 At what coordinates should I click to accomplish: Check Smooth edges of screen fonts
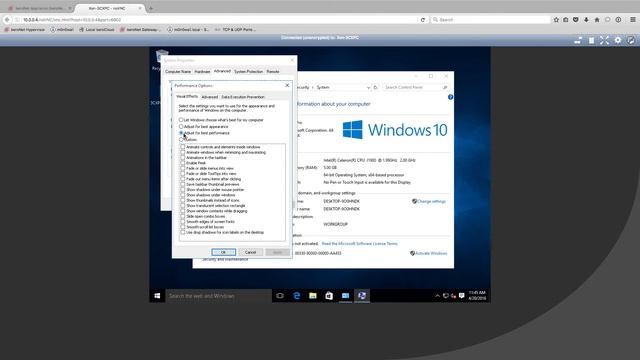click(183, 222)
